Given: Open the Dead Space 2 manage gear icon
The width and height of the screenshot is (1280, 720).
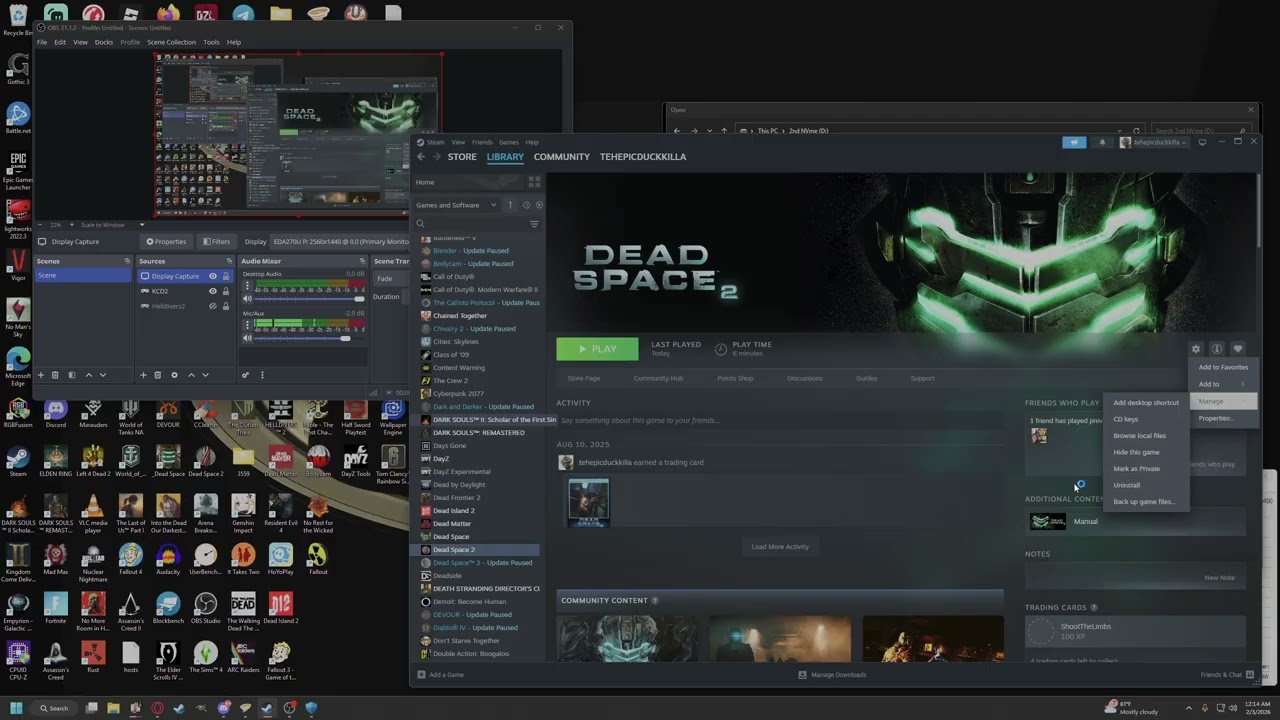Looking at the screenshot, I should [1195, 349].
